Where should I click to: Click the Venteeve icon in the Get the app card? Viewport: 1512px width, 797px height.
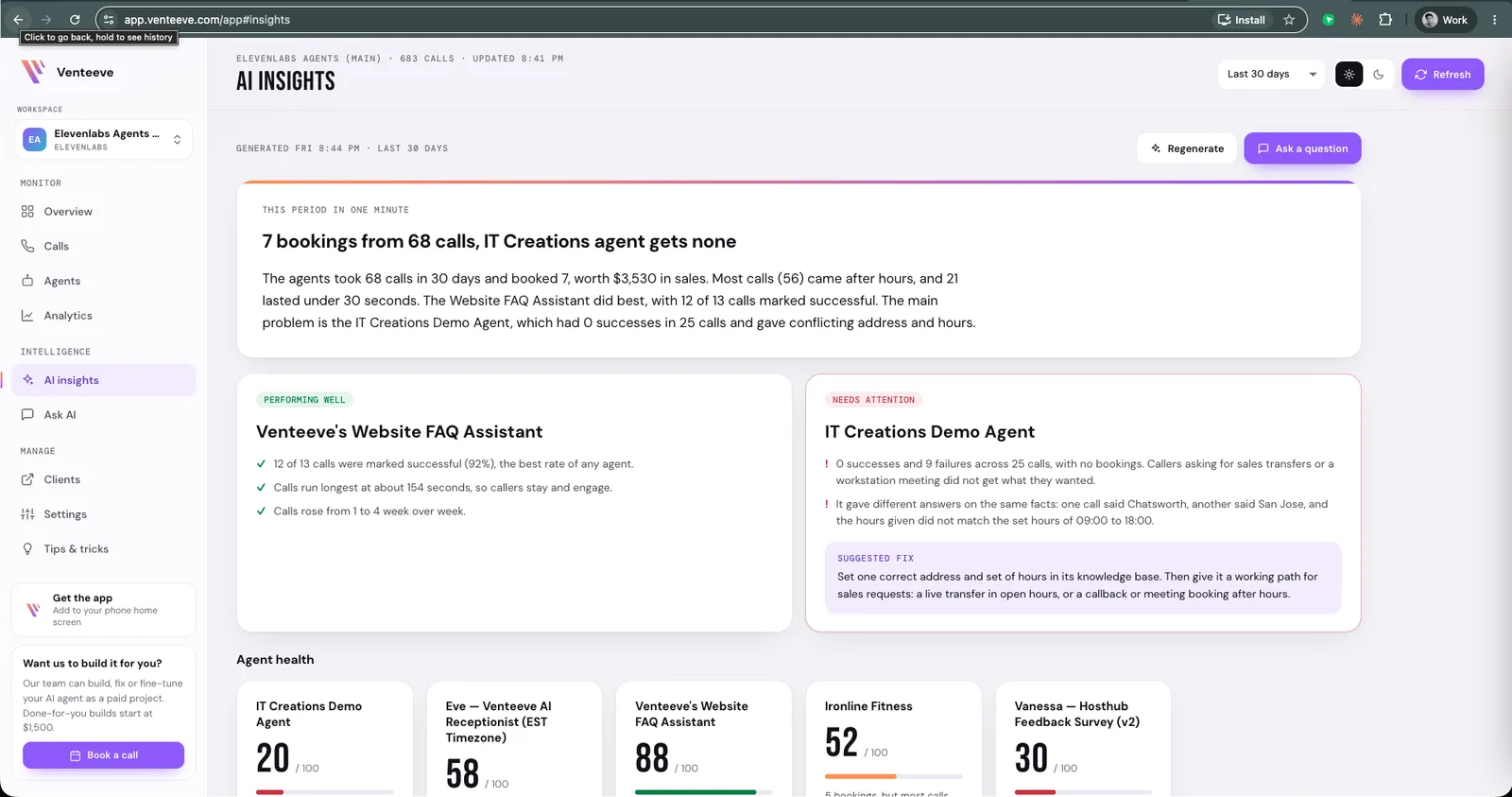click(34, 610)
